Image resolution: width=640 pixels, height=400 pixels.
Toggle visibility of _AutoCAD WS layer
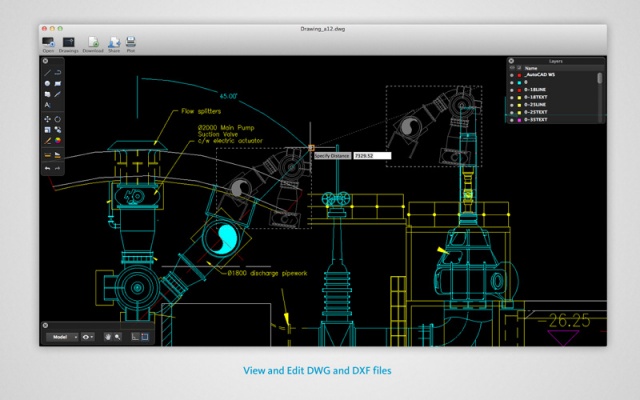[x=512, y=75]
